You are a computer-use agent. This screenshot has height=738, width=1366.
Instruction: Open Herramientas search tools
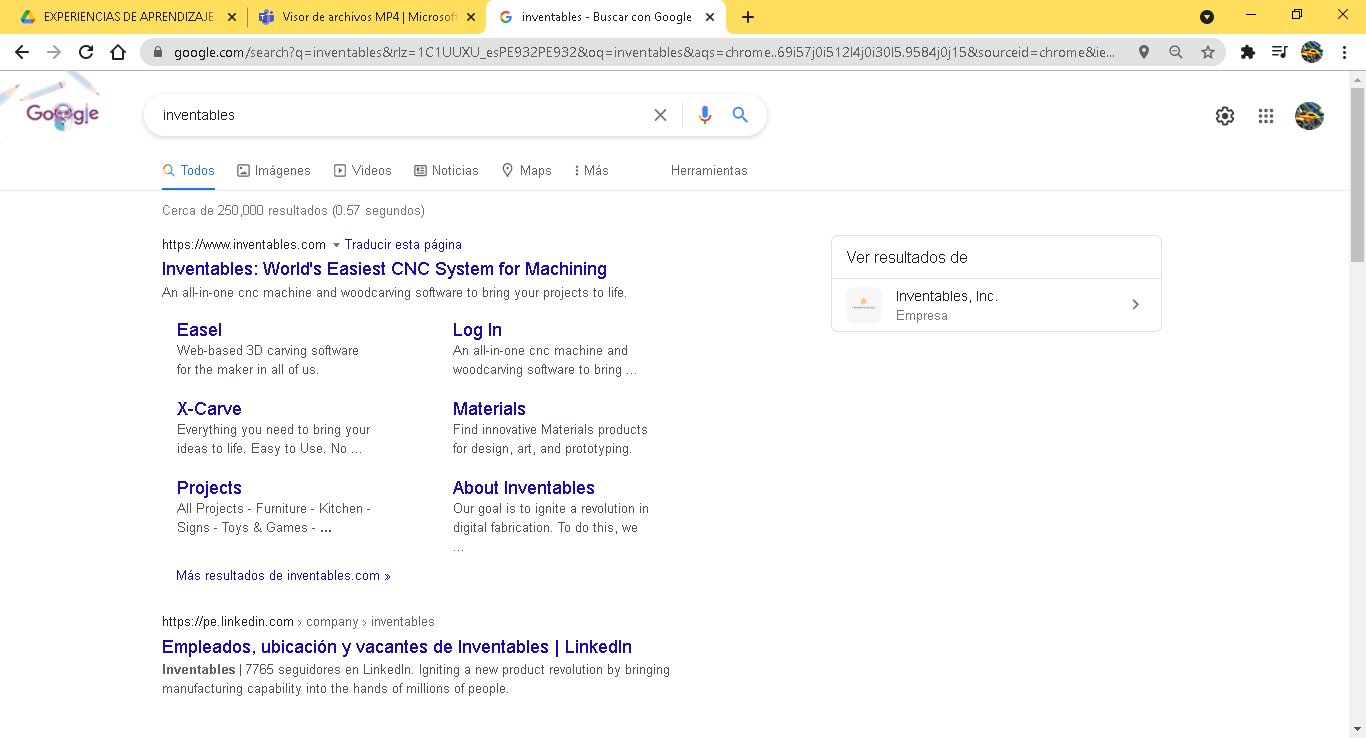709,171
